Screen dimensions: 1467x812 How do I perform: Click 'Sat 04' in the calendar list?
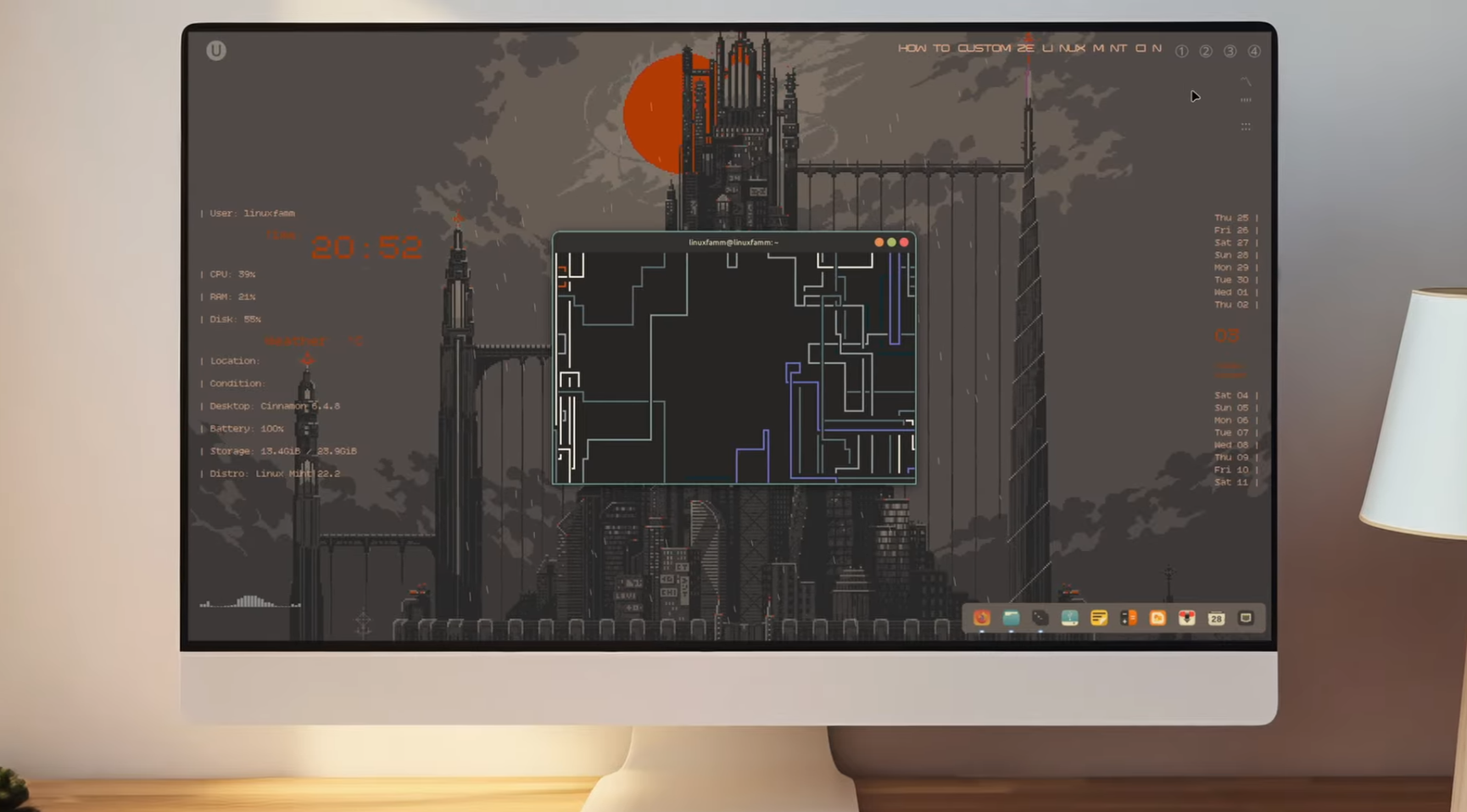1231,395
